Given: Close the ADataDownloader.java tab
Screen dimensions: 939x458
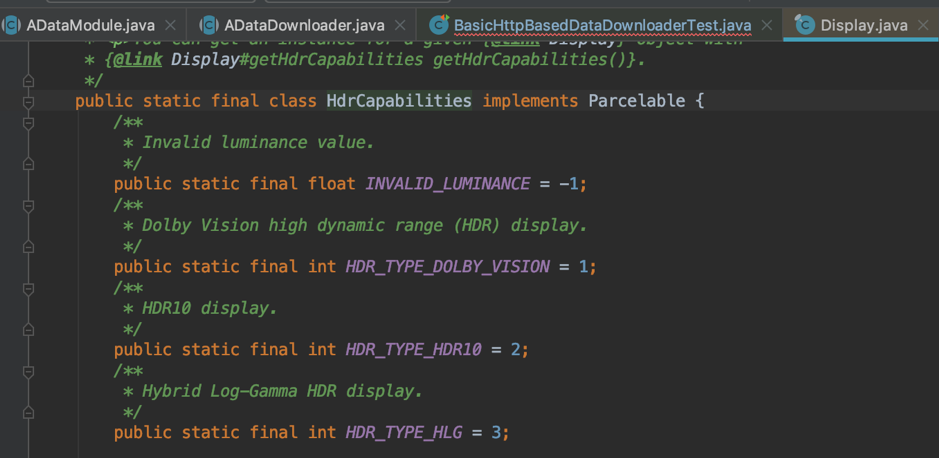Looking at the screenshot, I should (400, 25).
